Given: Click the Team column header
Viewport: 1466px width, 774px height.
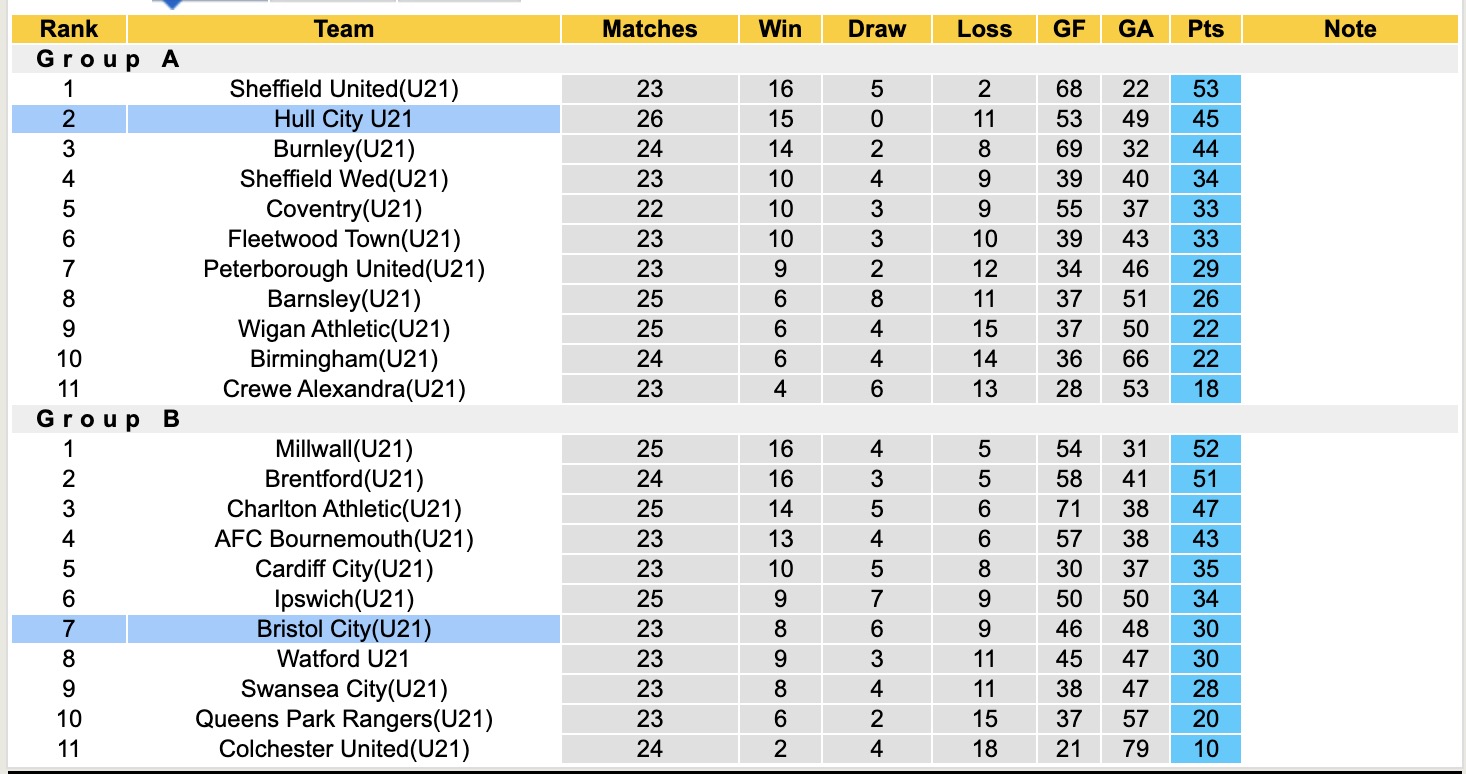Looking at the screenshot, I should coord(344,29).
